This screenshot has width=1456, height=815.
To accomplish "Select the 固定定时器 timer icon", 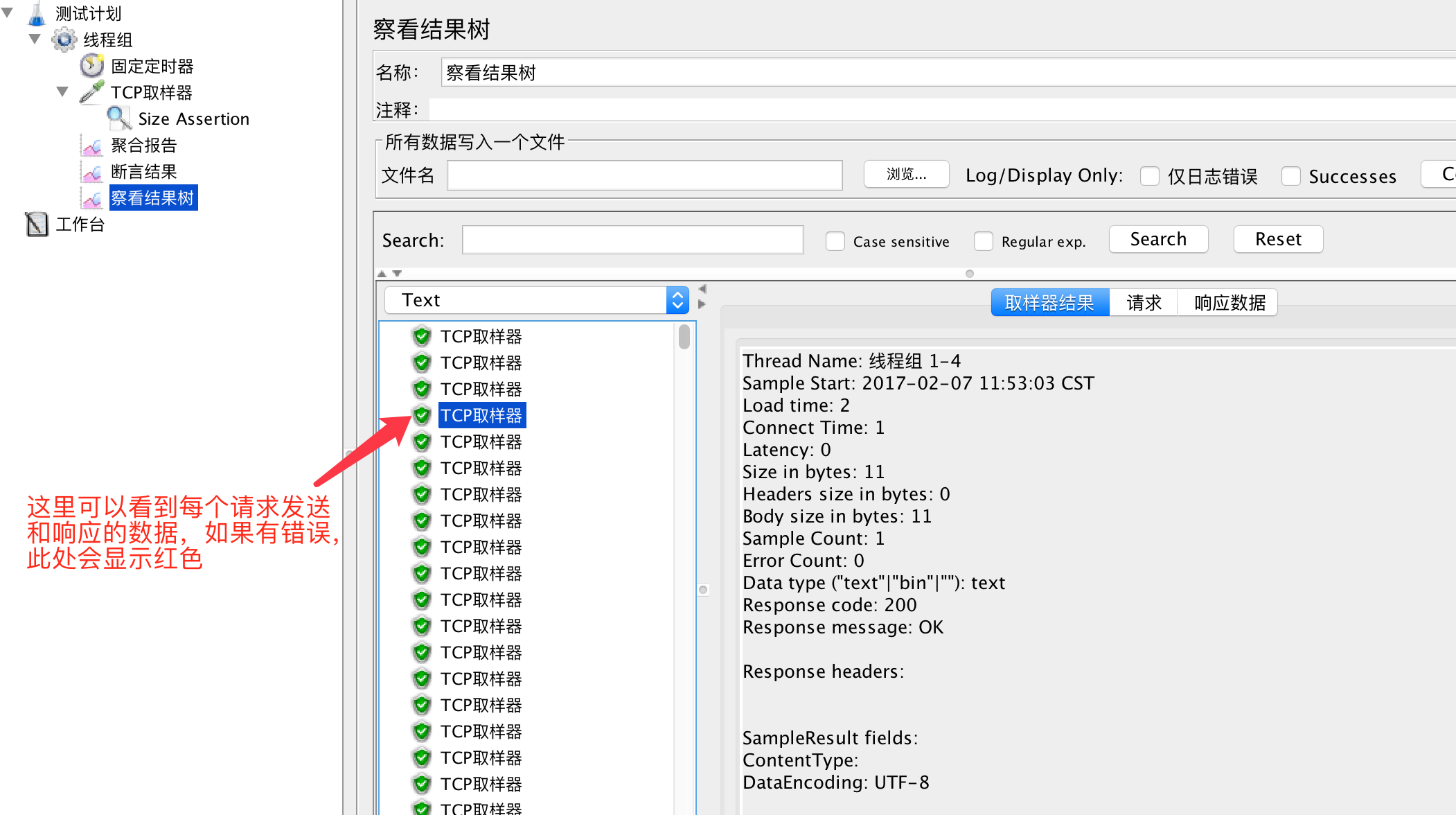I will [91, 65].
